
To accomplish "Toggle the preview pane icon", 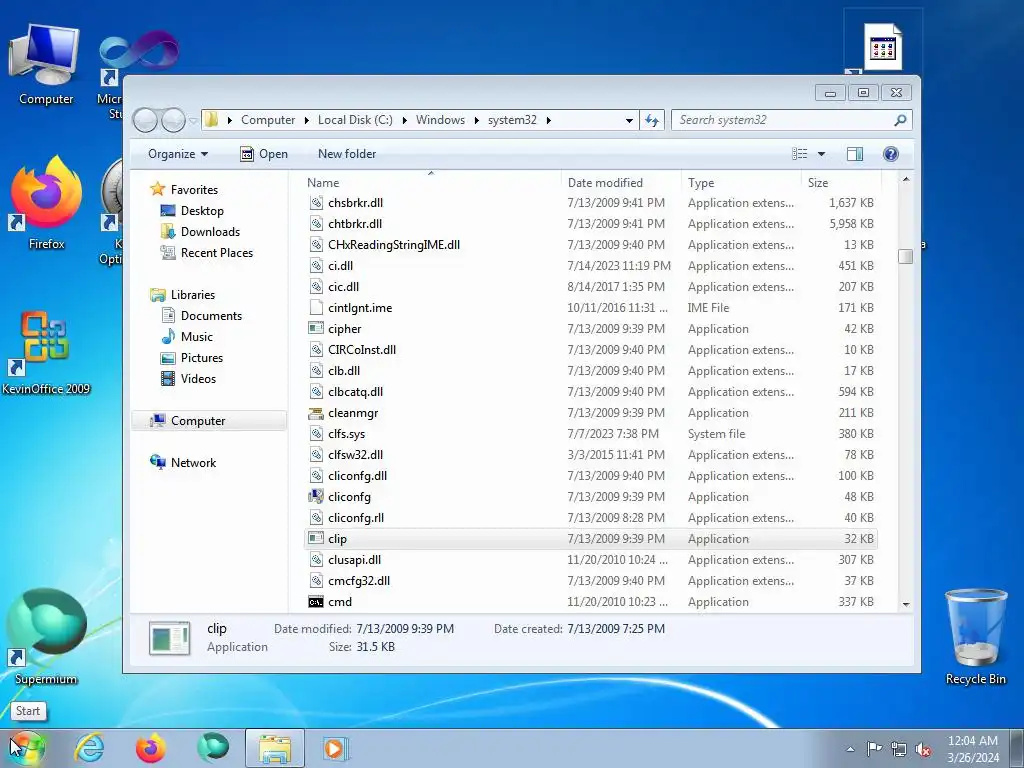I will (x=855, y=153).
